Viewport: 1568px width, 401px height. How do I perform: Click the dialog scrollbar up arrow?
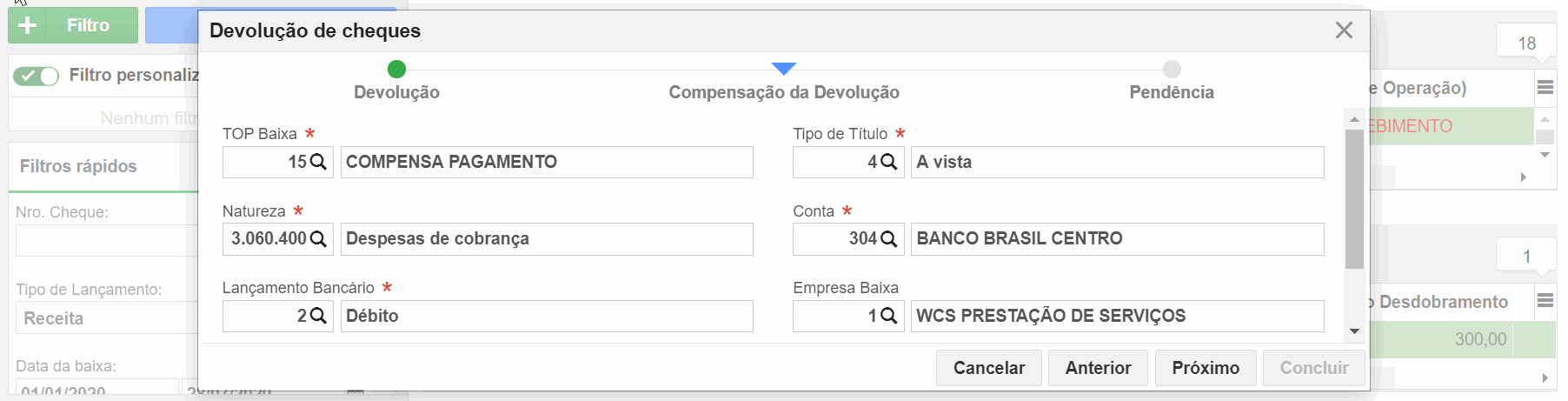click(1354, 118)
